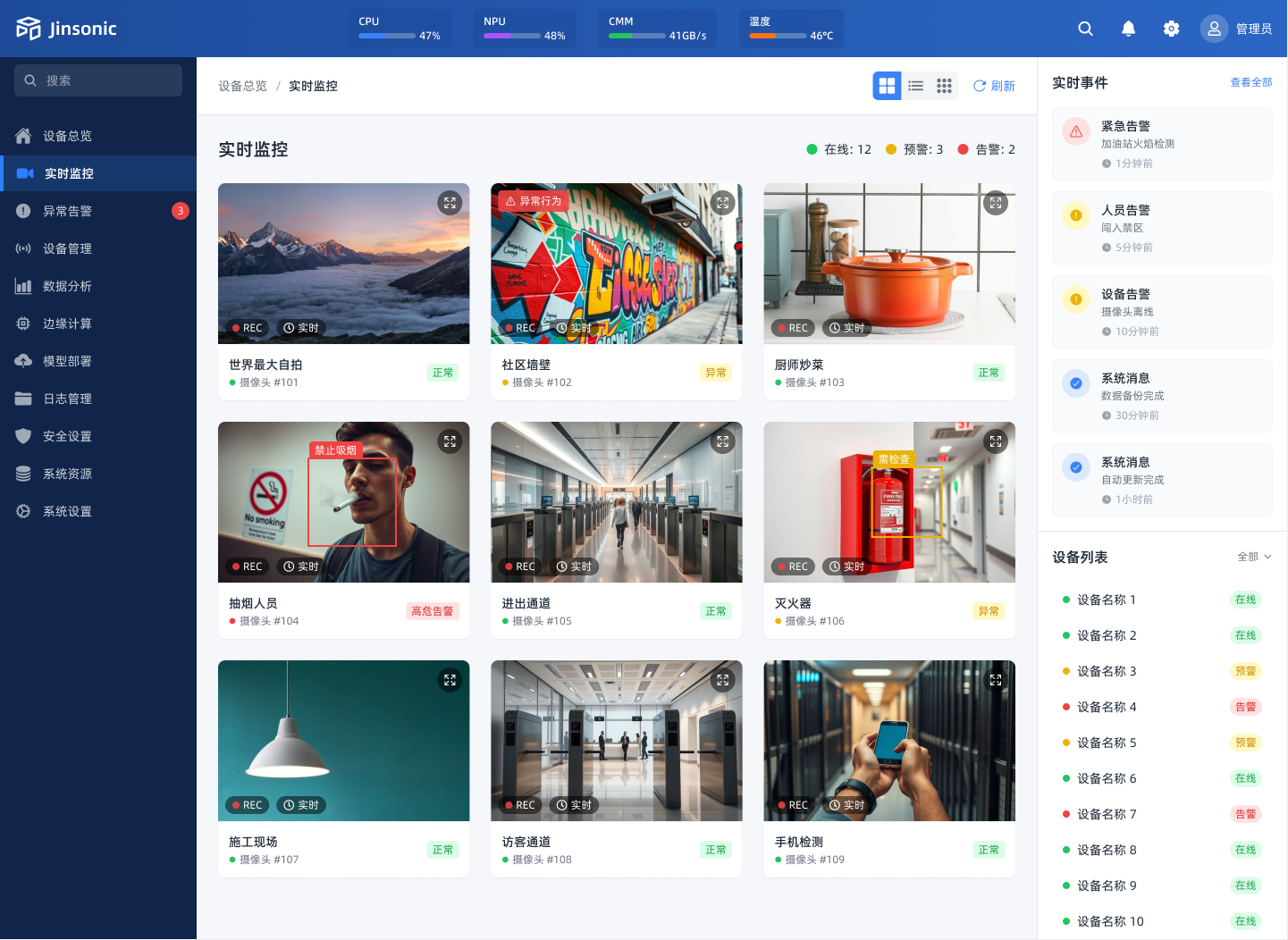The width and height of the screenshot is (1288, 940).
Task: Open settings gear in top bar
Action: (x=1171, y=29)
